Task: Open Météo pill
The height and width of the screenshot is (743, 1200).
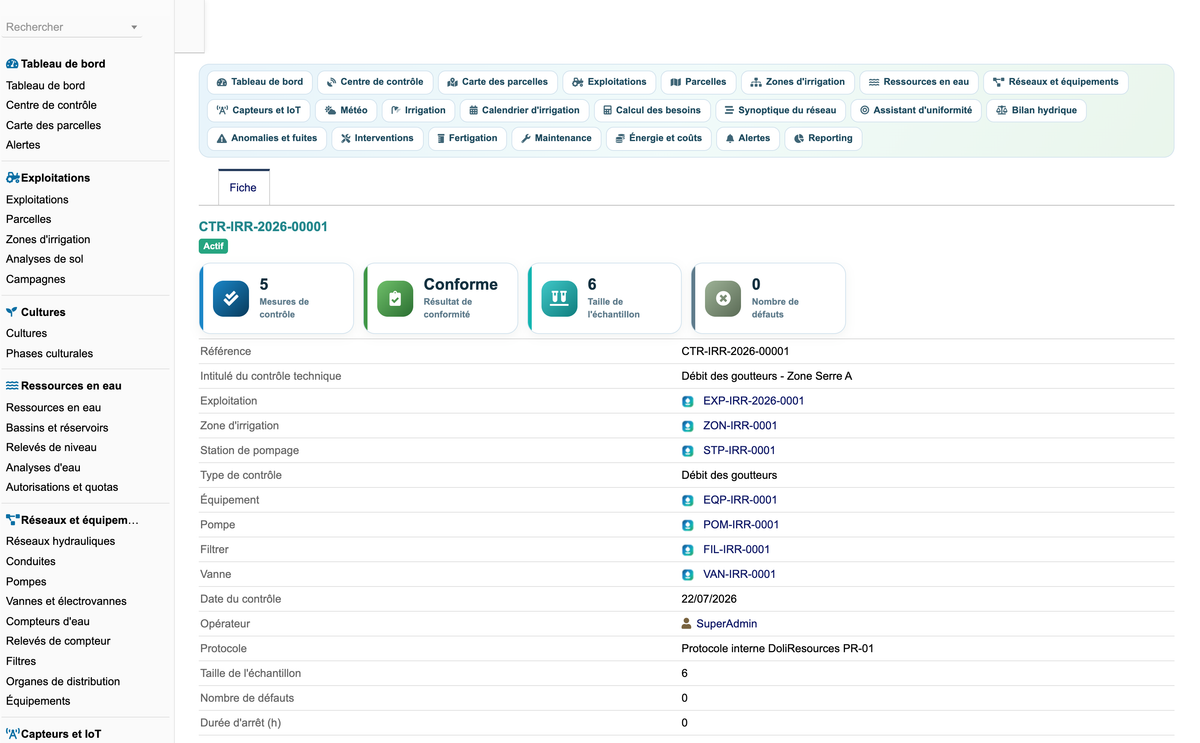Action: (x=346, y=110)
